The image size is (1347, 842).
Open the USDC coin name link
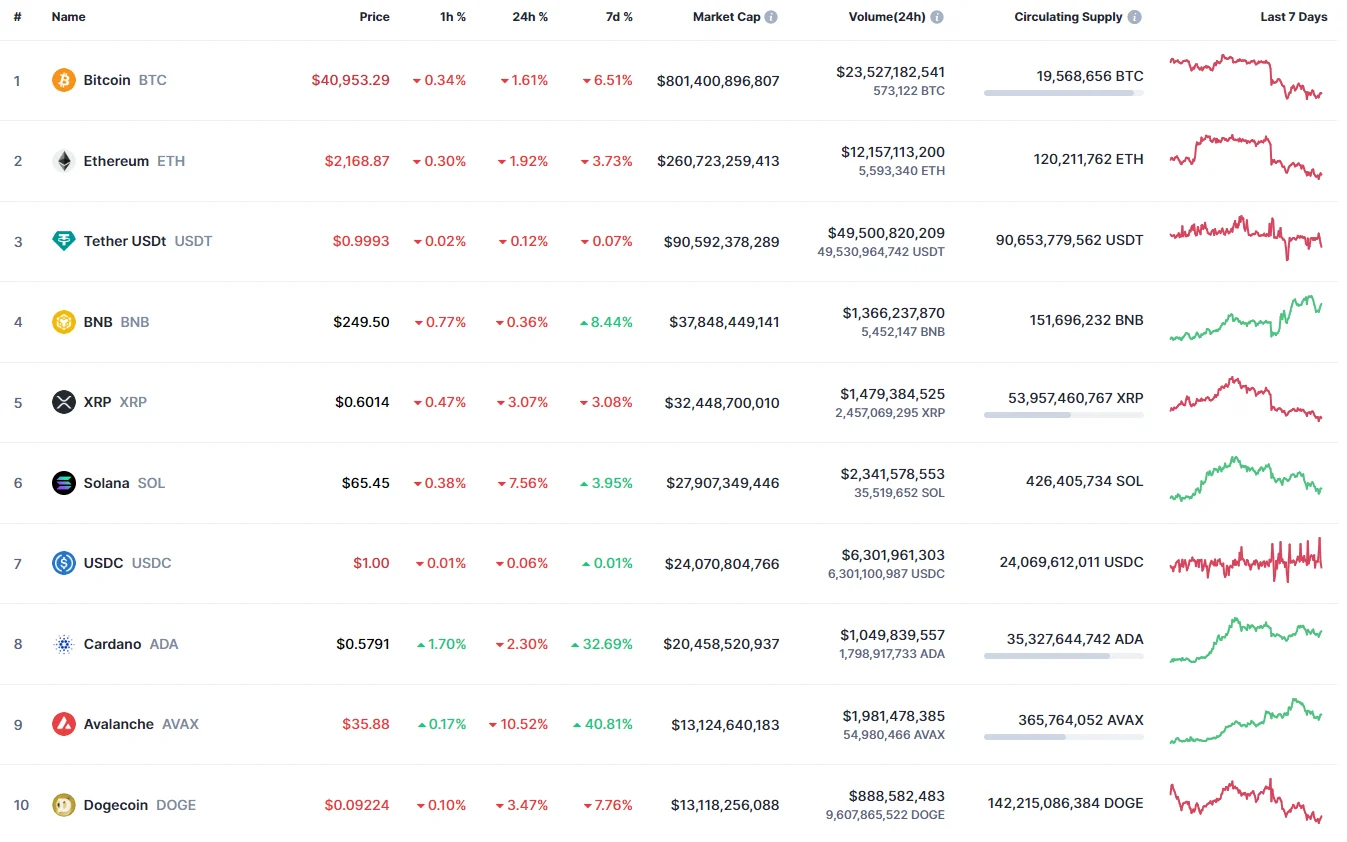104,563
